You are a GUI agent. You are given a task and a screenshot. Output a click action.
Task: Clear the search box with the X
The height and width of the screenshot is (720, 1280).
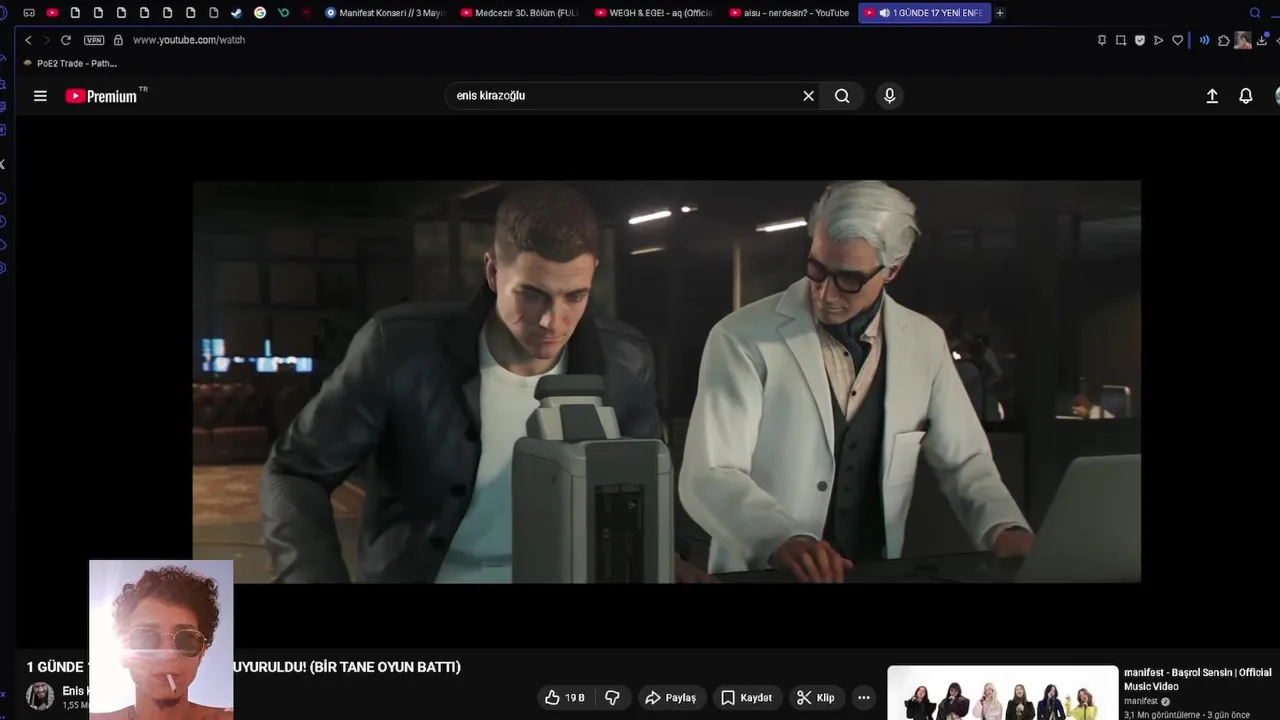coord(808,96)
